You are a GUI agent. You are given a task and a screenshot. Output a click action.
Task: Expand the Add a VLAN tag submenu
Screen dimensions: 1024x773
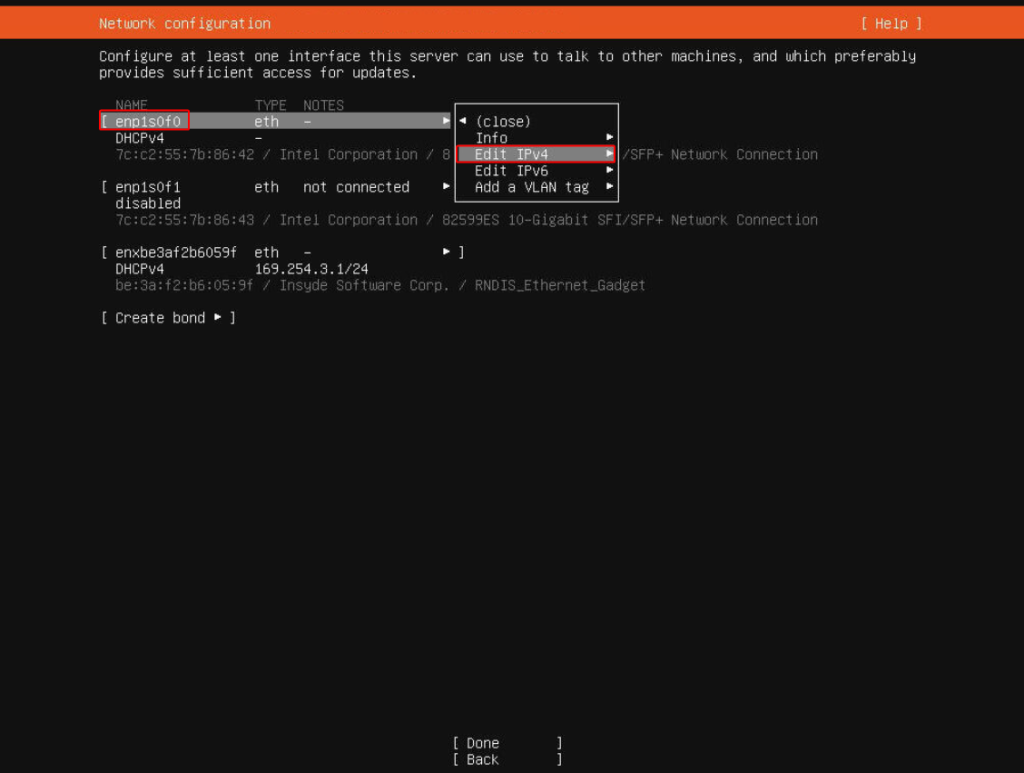(610, 187)
